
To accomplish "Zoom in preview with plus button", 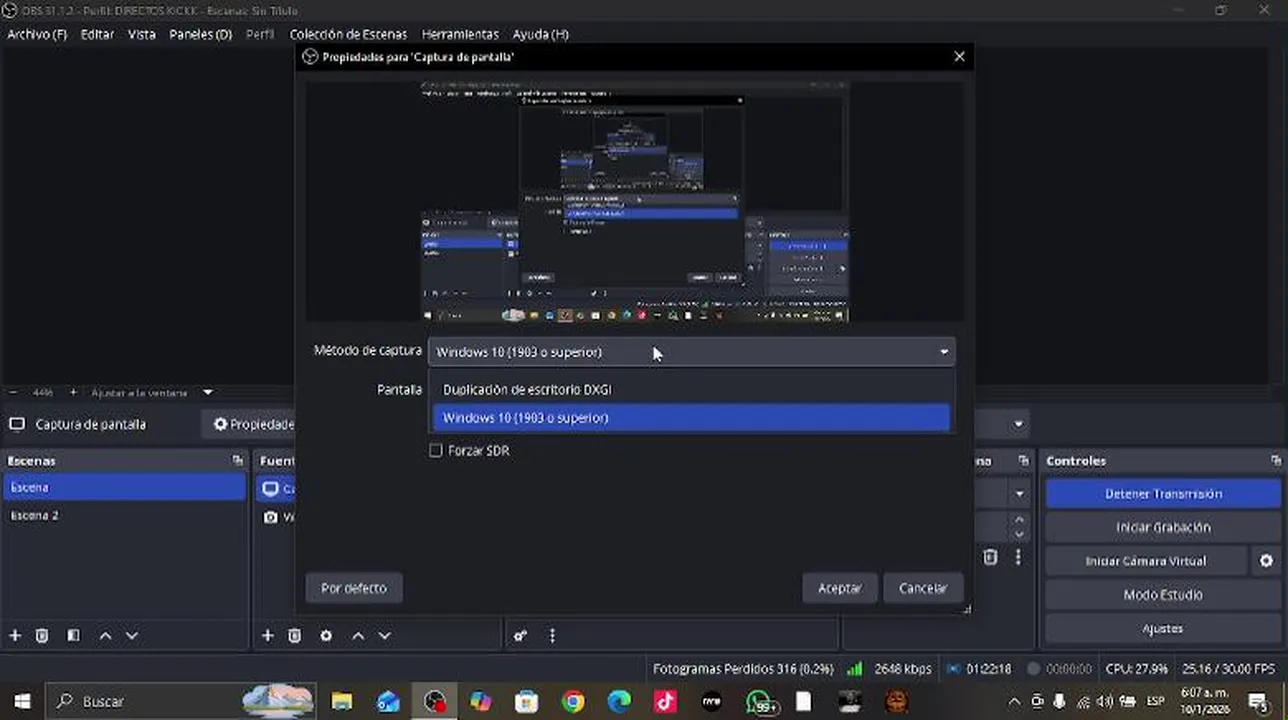I will tap(73, 392).
